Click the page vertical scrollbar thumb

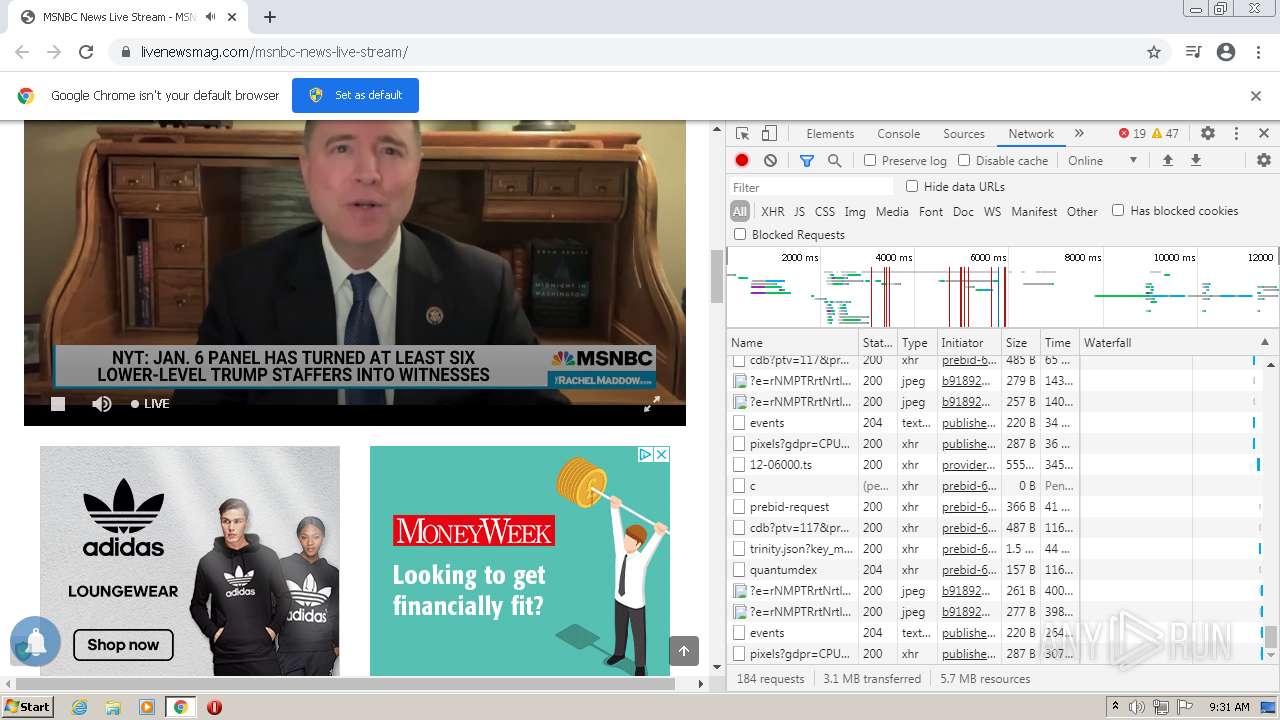coord(716,276)
